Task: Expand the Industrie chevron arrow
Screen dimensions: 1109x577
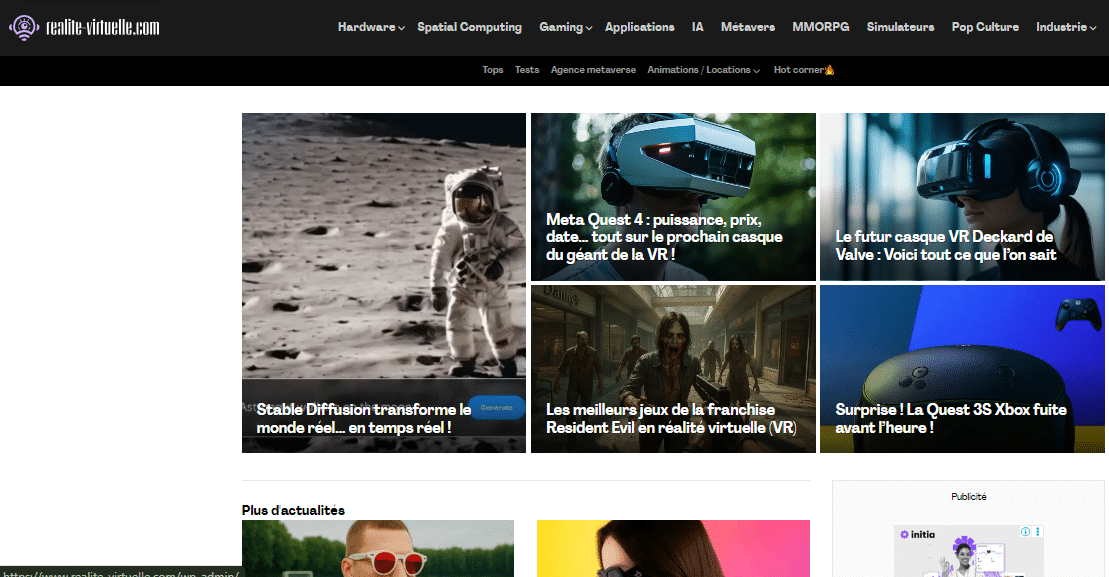Action: click(x=1093, y=28)
